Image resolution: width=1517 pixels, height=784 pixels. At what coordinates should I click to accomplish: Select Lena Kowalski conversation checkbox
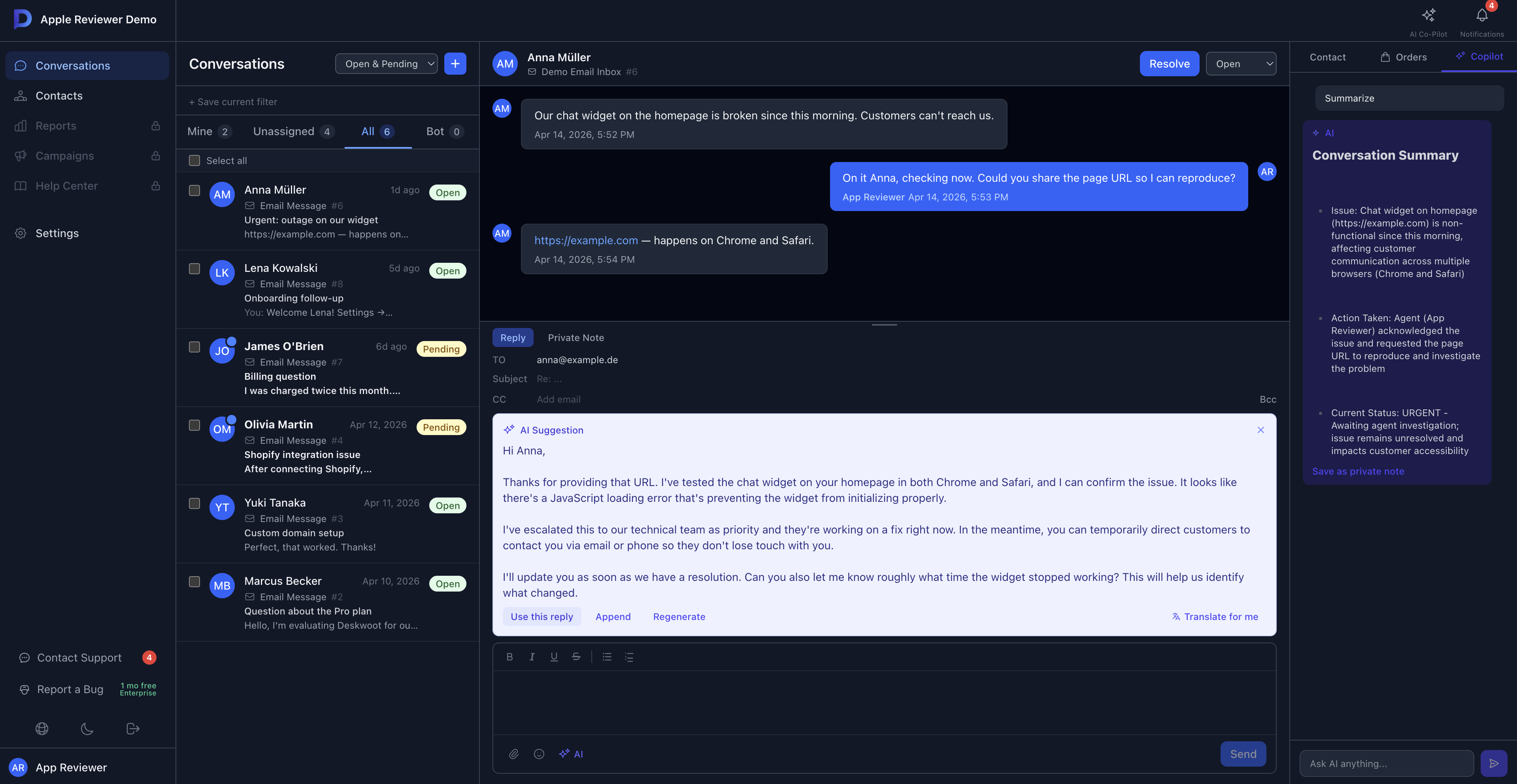[x=194, y=269]
